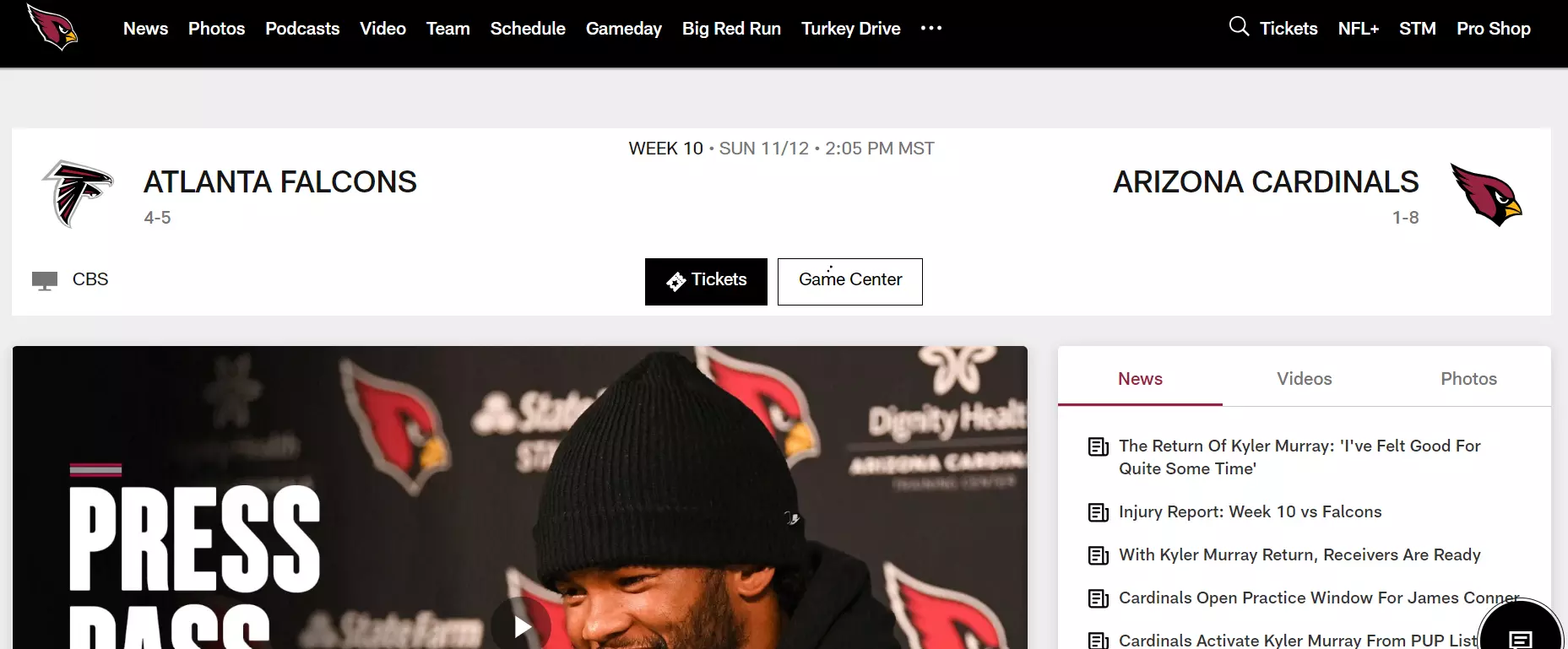The width and height of the screenshot is (1568, 649).
Task: Play the Press Pass video
Action: (x=521, y=626)
